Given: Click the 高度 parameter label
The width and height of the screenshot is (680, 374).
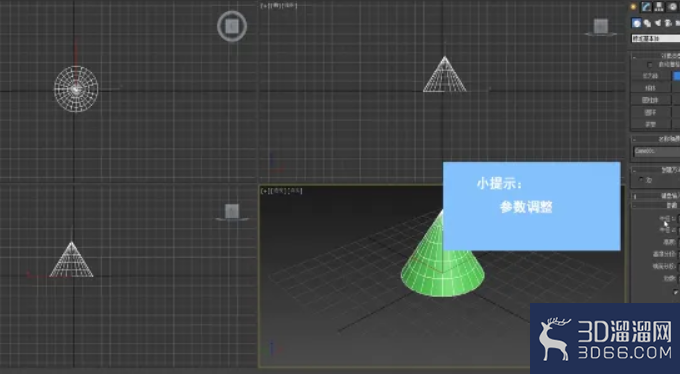Looking at the screenshot, I should coord(669,242).
